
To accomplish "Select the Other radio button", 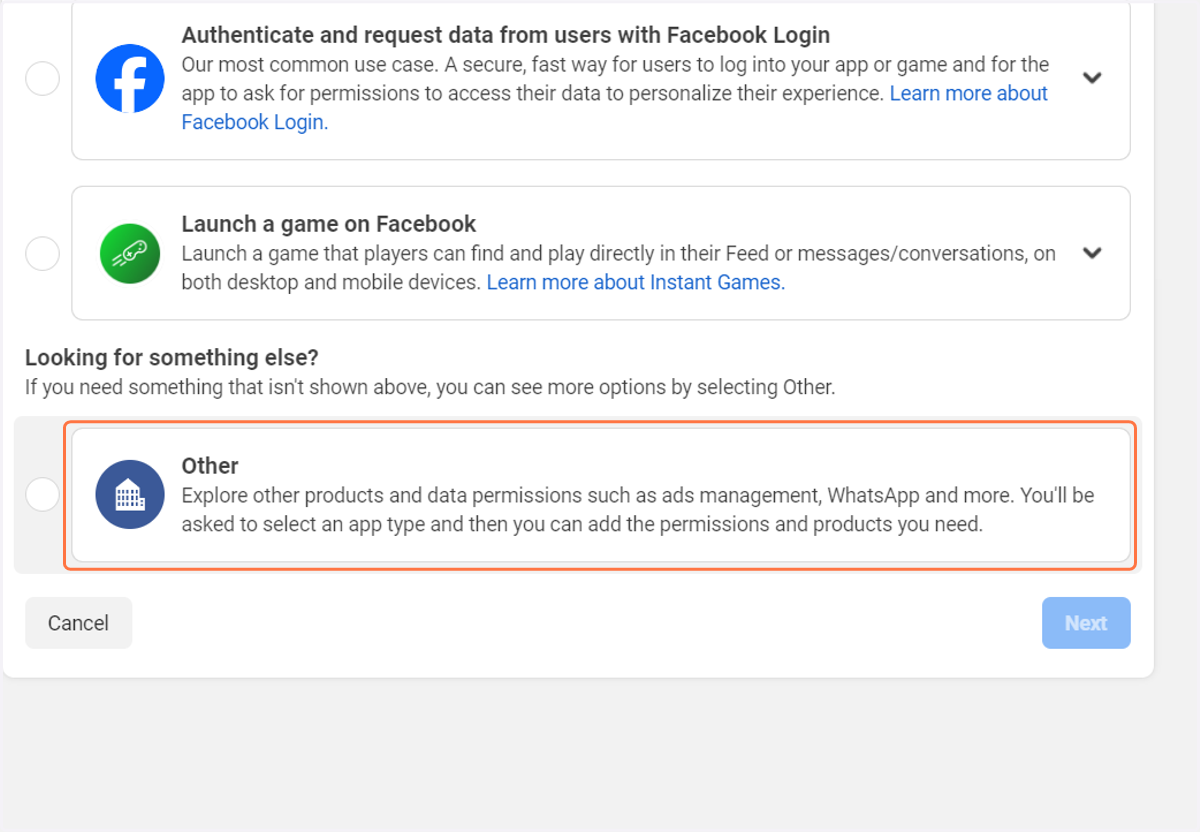I will (x=42, y=494).
